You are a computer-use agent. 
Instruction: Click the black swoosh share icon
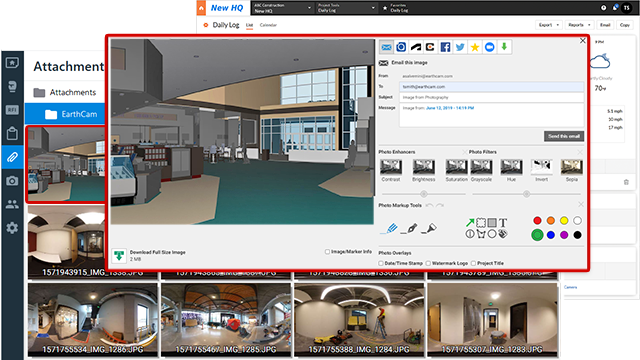[416, 47]
